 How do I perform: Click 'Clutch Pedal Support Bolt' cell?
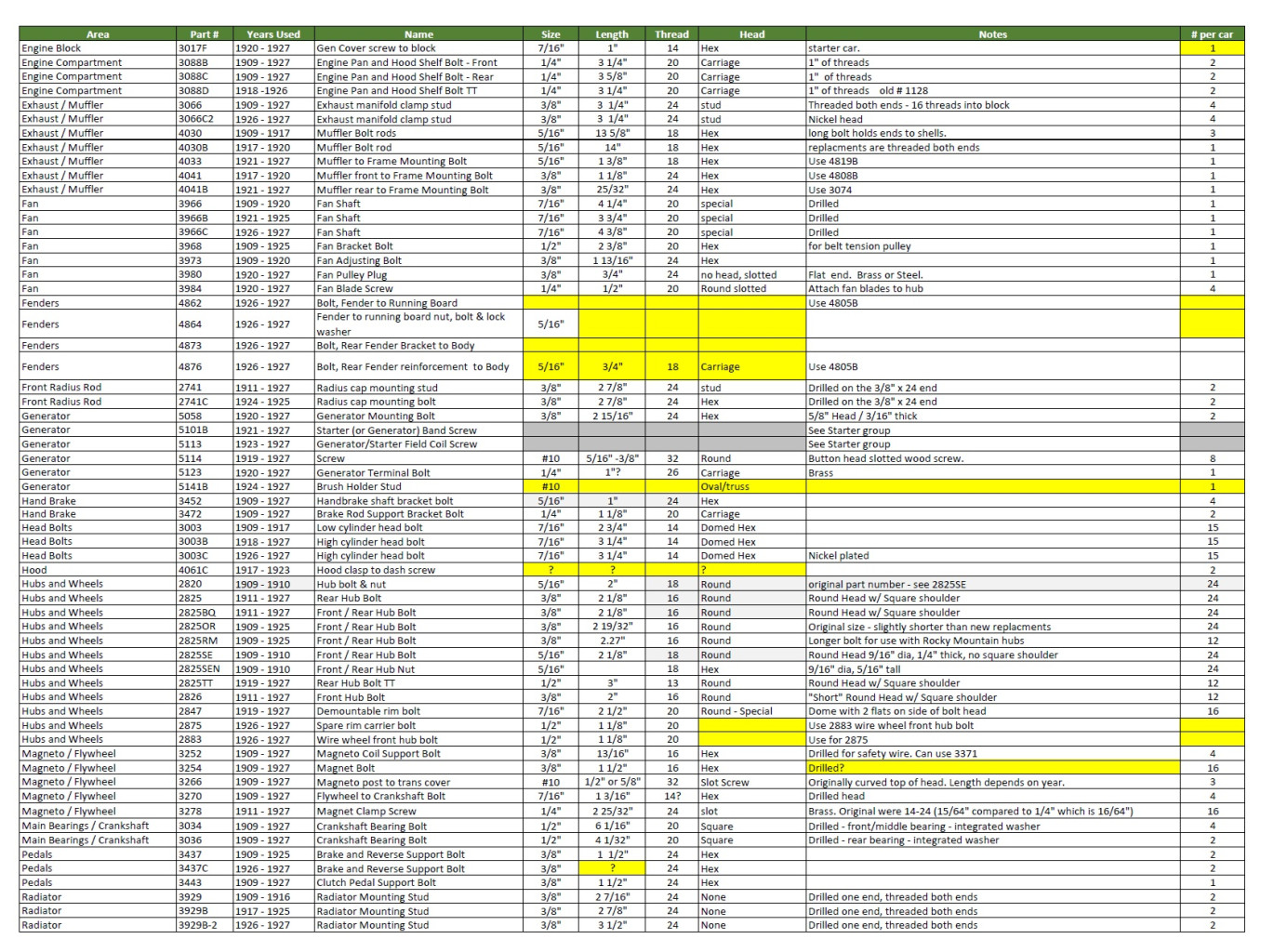[418, 882]
